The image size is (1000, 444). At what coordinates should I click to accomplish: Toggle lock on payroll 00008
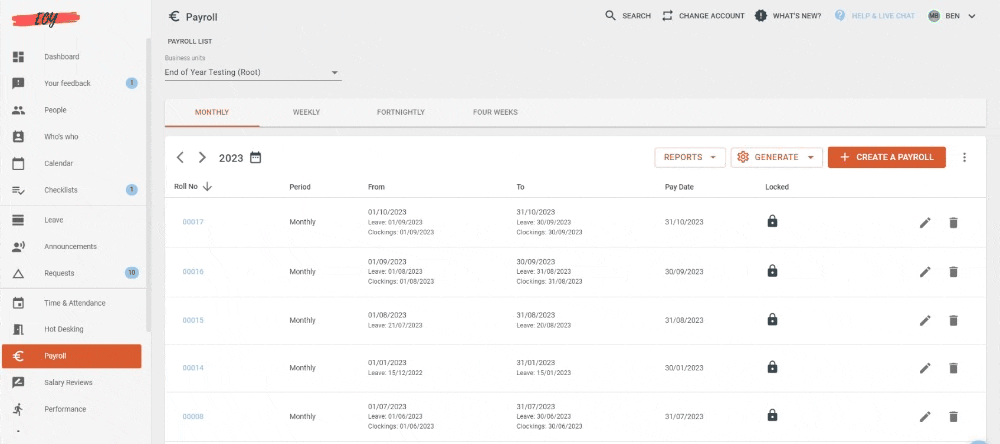pos(772,415)
